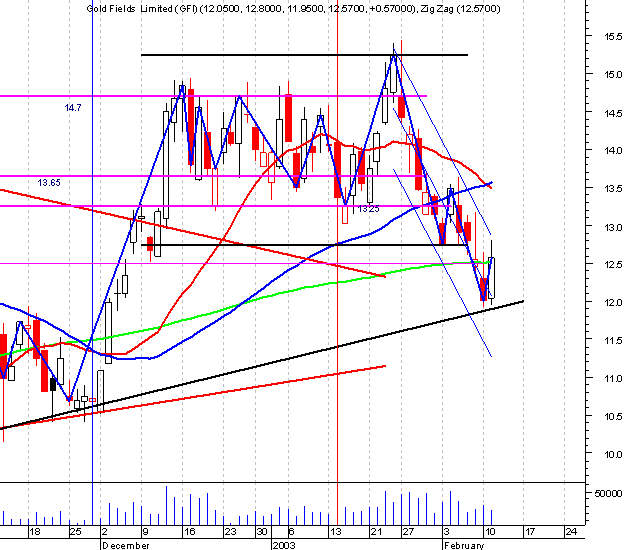626x550 pixels.
Task: Click date label 18 on time axis
Action: [x=35, y=532]
